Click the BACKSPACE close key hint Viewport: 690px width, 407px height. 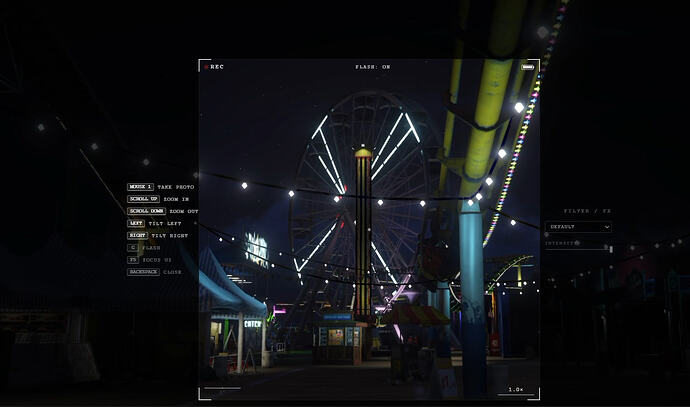[x=143, y=272]
